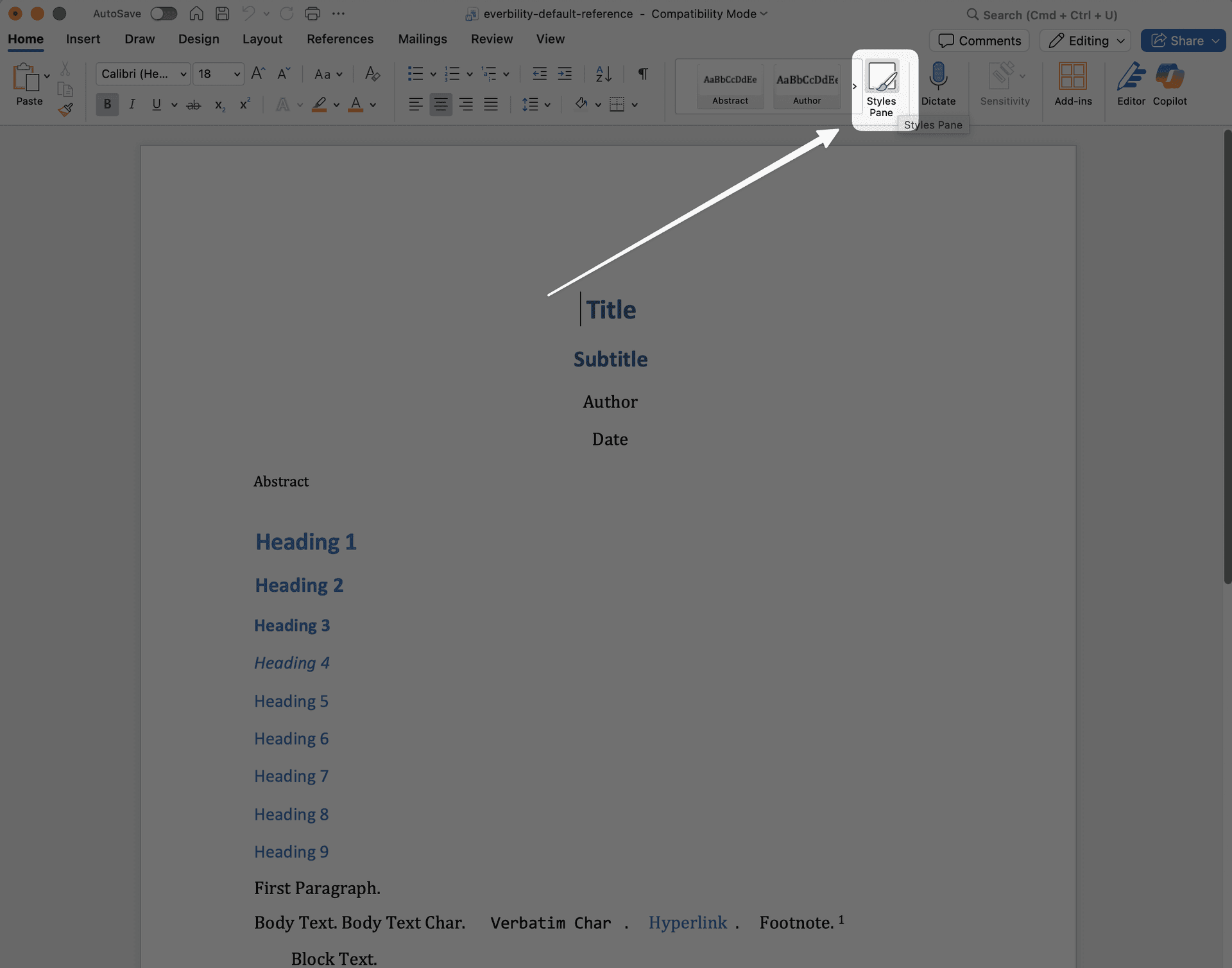Show paragraph marks
Image resolution: width=1232 pixels, height=968 pixels.
tap(642, 73)
